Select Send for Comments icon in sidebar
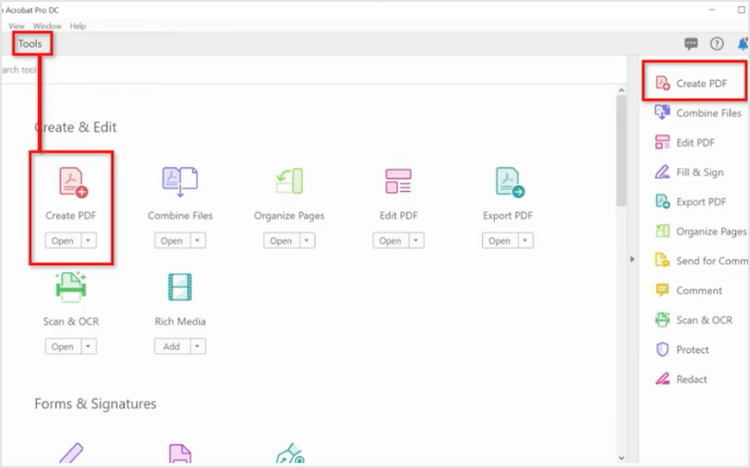 click(662, 260)
